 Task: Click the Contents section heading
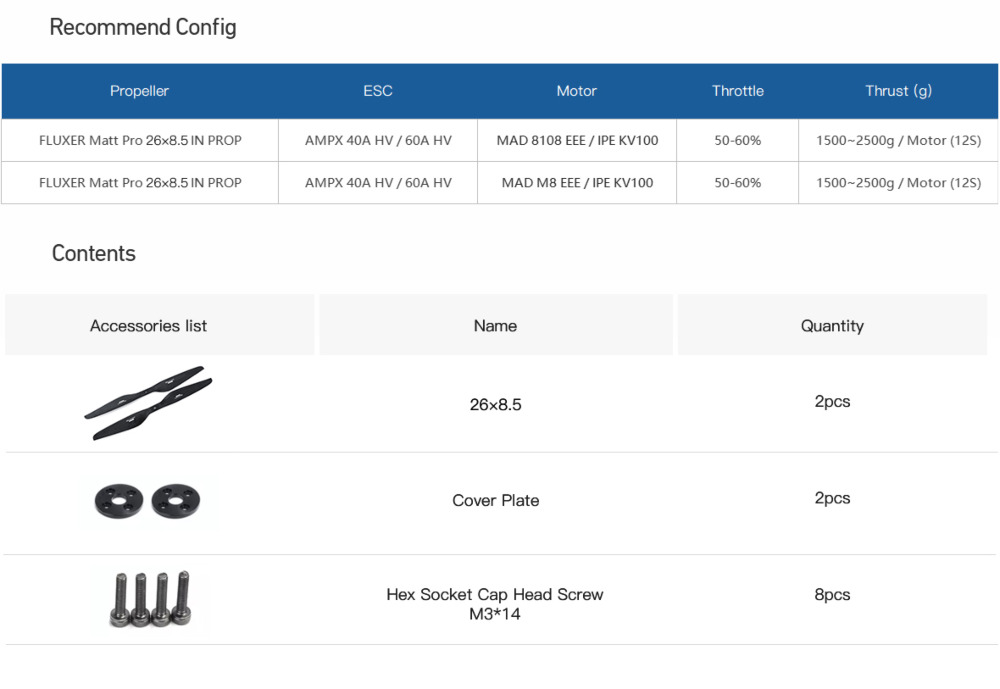coord(94,254)
